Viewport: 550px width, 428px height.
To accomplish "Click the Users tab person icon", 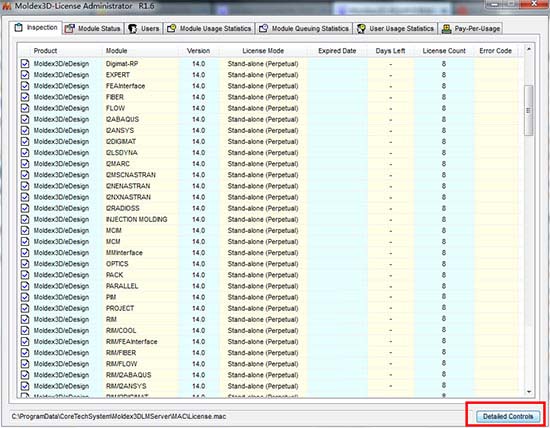I will 133,29.
